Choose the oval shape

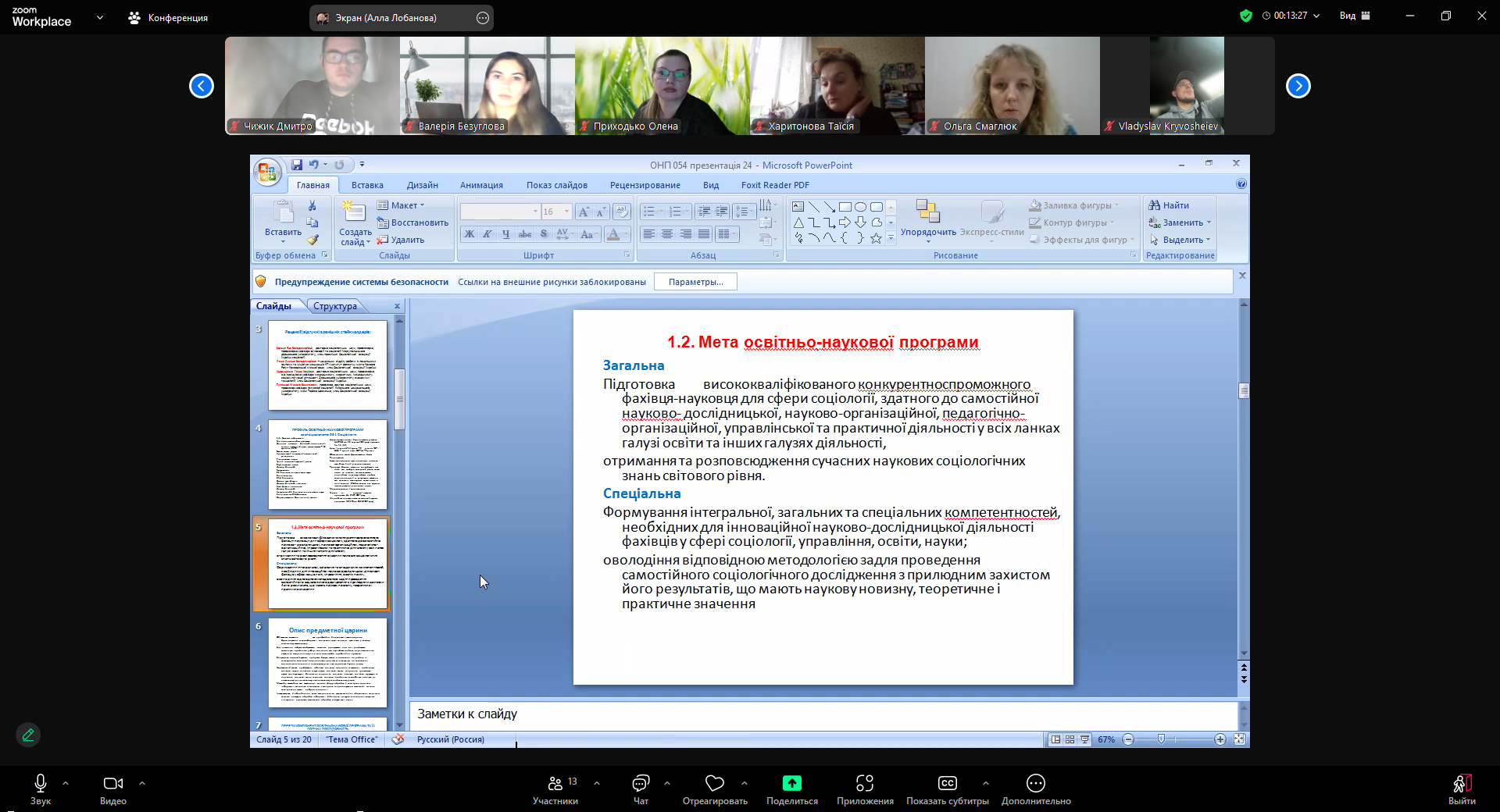(x=860, y=207)
